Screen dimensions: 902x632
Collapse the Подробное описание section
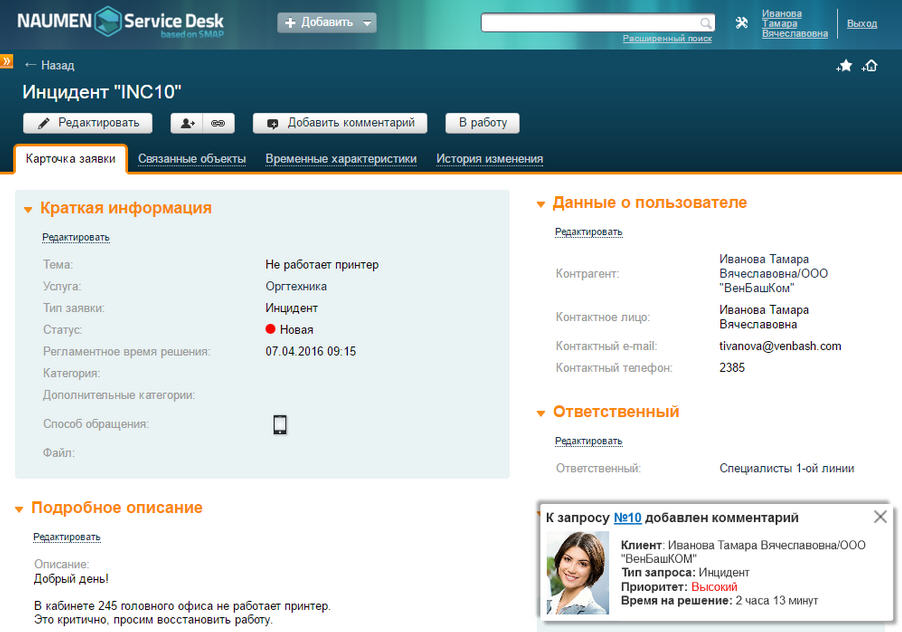(19, 509)
